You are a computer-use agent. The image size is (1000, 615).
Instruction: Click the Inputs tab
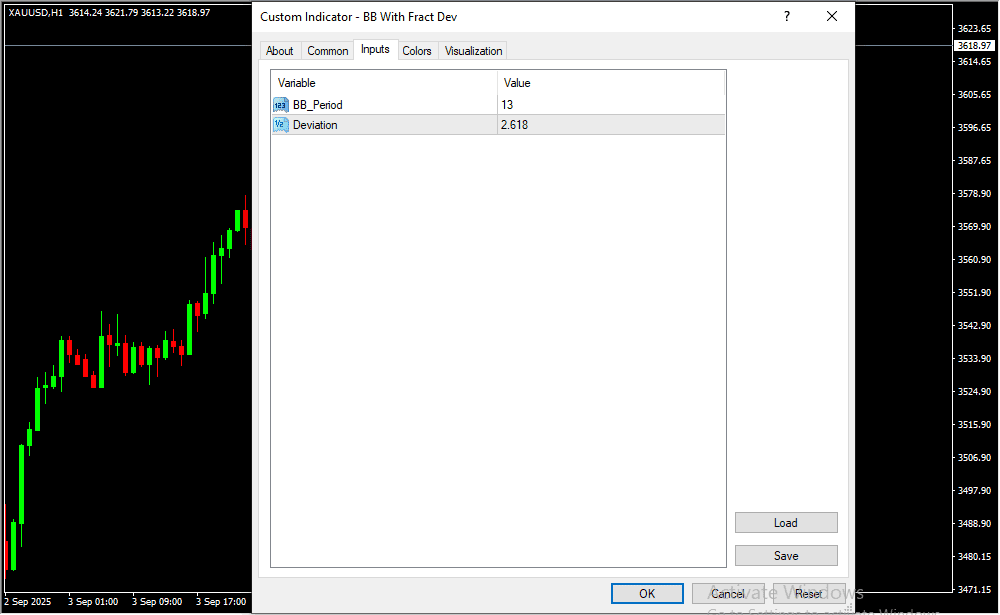pos(375,50)
